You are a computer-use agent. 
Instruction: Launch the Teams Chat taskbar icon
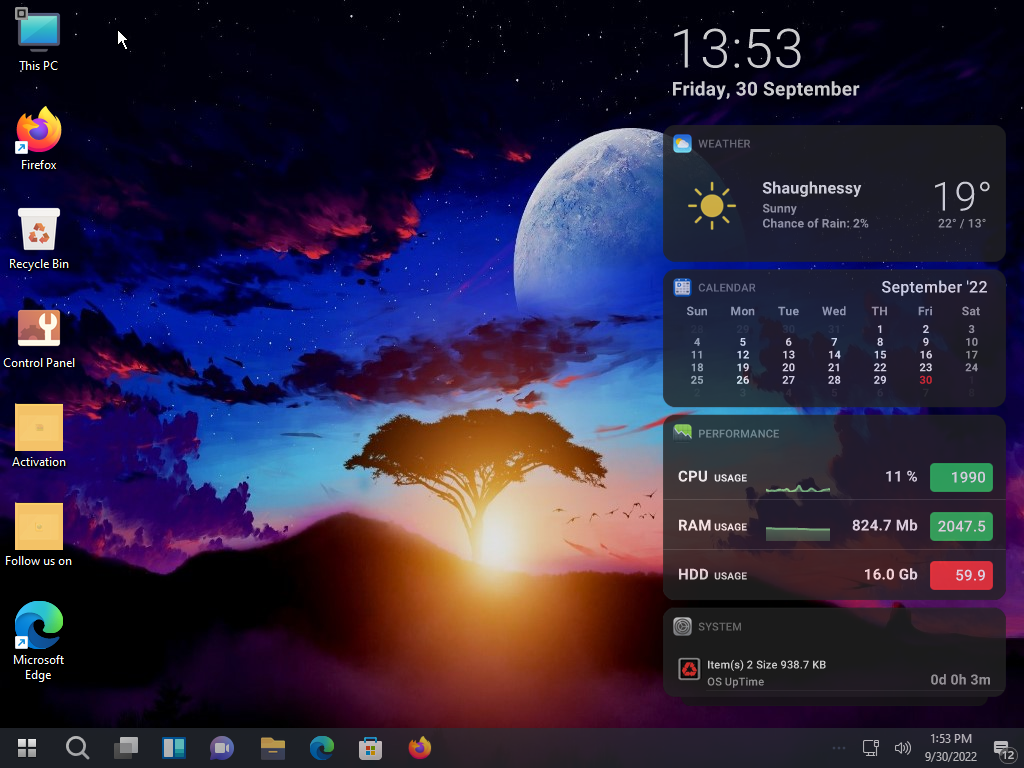pyautogui.click(x=222, y=748)
